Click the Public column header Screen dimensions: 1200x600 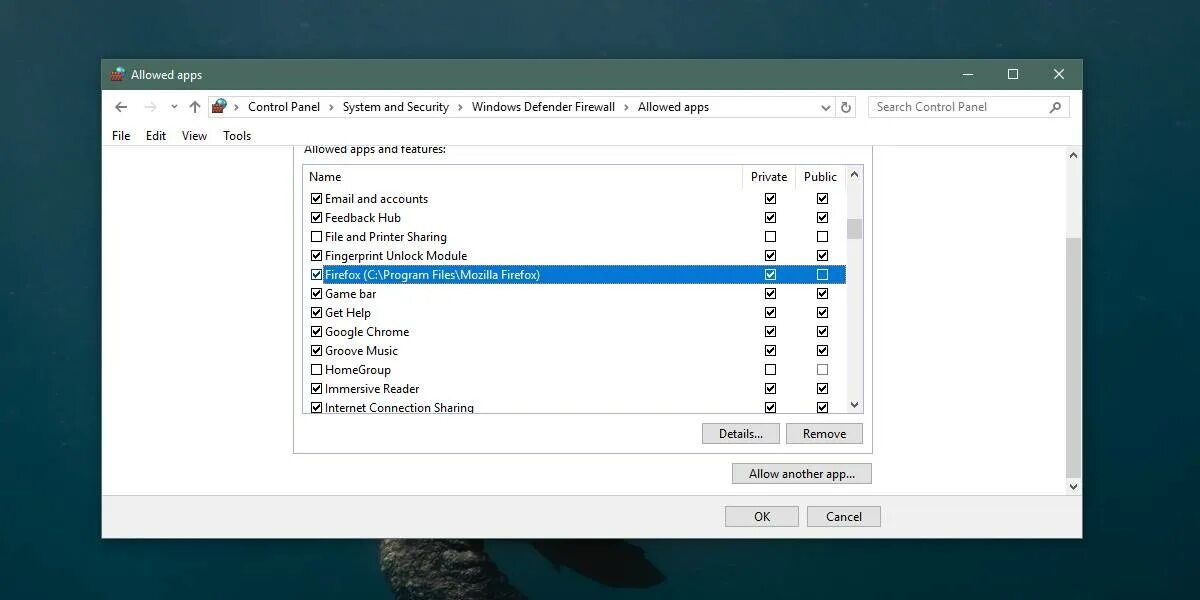(820, 177)
